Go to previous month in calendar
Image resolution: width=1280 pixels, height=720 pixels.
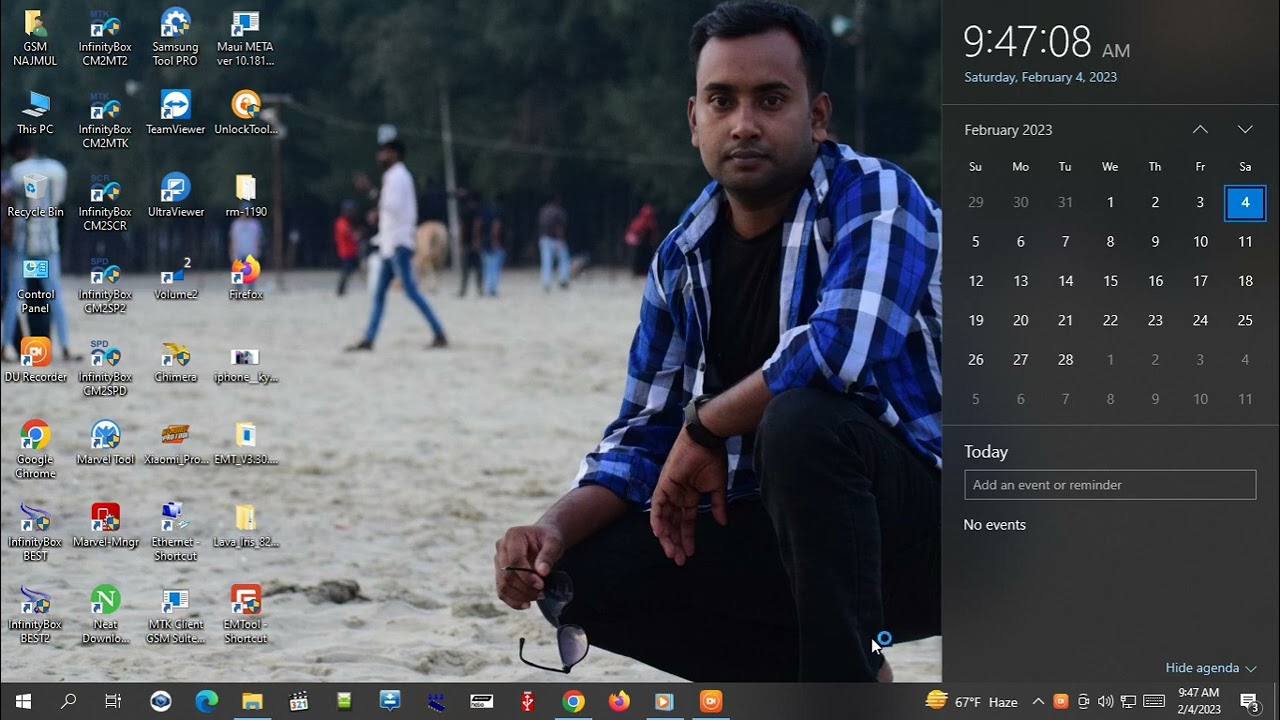[x=1200, y=129]
